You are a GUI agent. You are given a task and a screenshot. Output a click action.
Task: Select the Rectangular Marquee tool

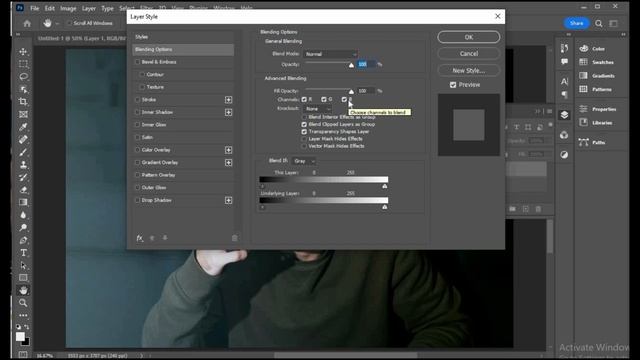click(23, 64)
